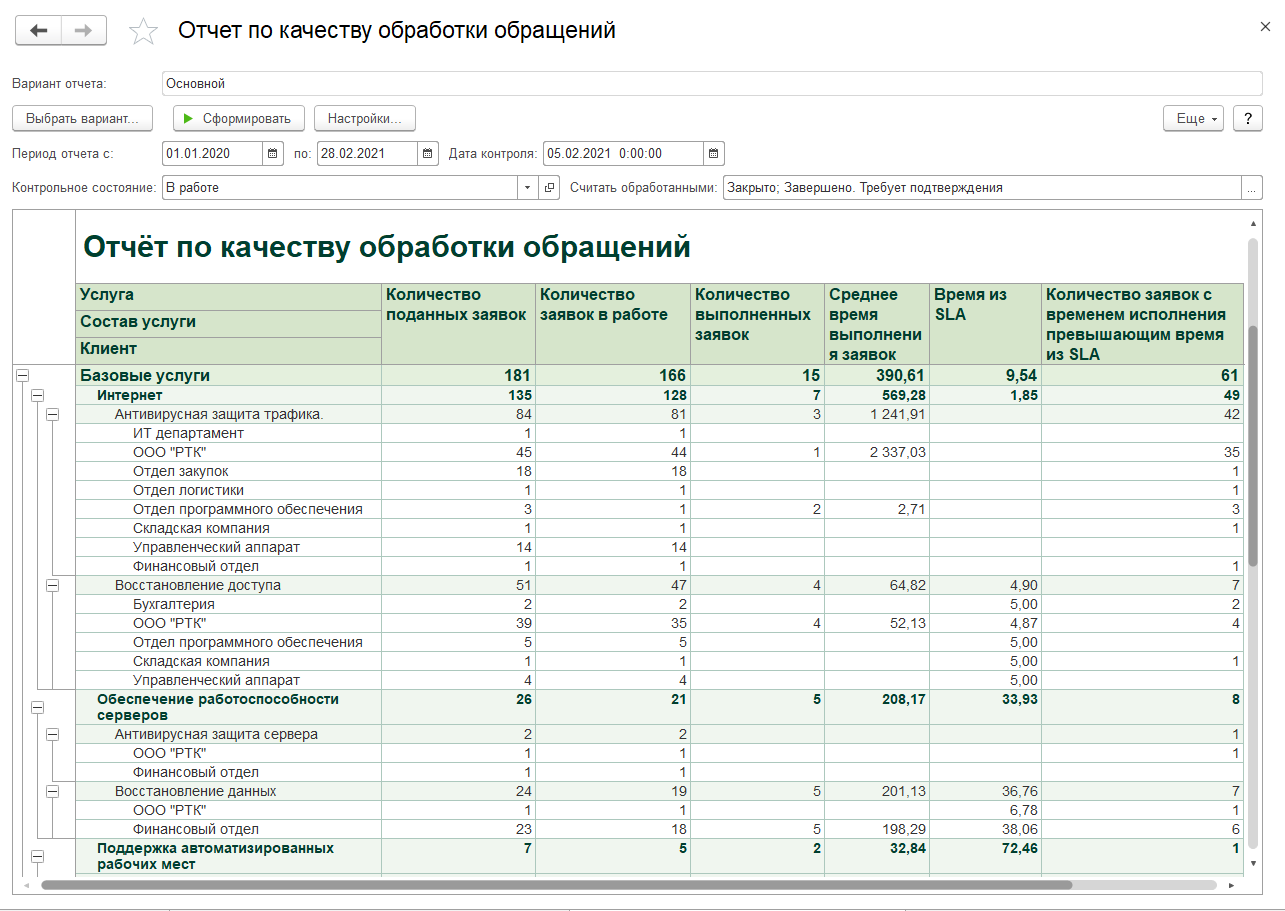Go forward with the right arrow button
The height and width of the screenshot is (911, 1285).
tap(84, 30)
